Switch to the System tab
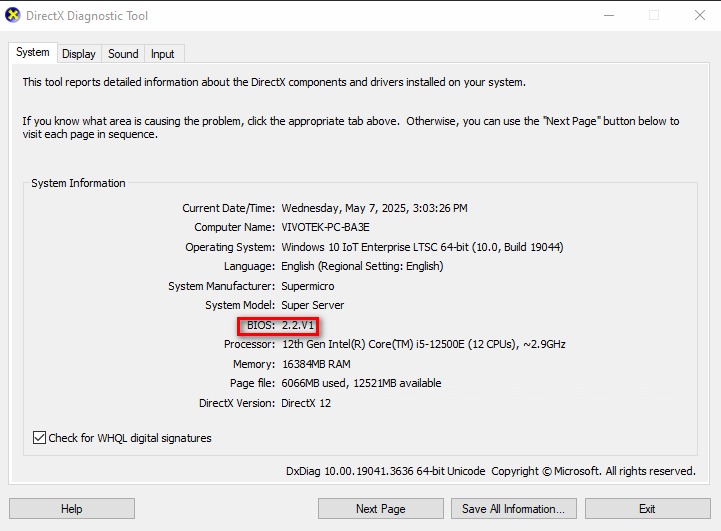The image size is (721, 531). 33,52
